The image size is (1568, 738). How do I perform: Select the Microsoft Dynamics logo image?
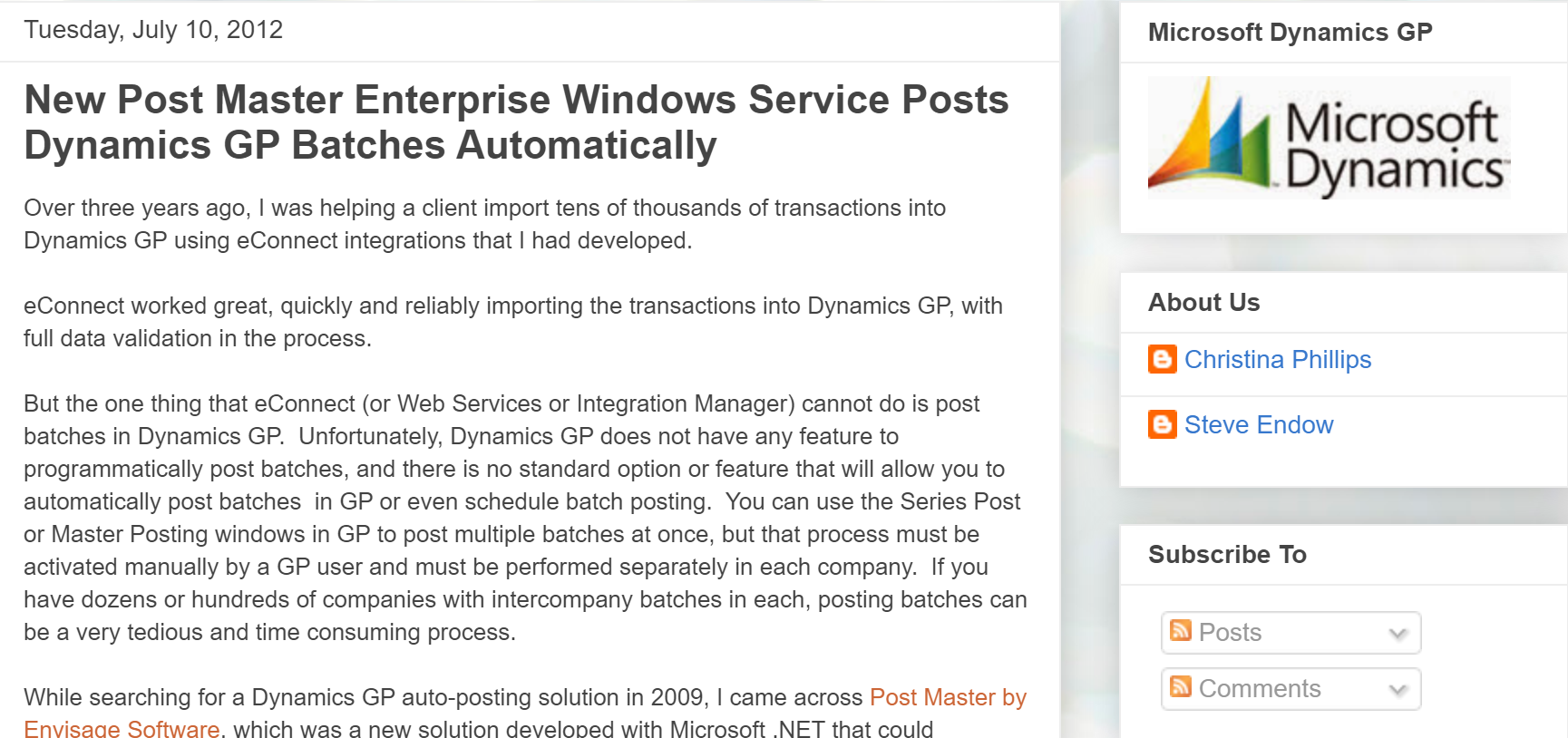(x=1329, y=136)
